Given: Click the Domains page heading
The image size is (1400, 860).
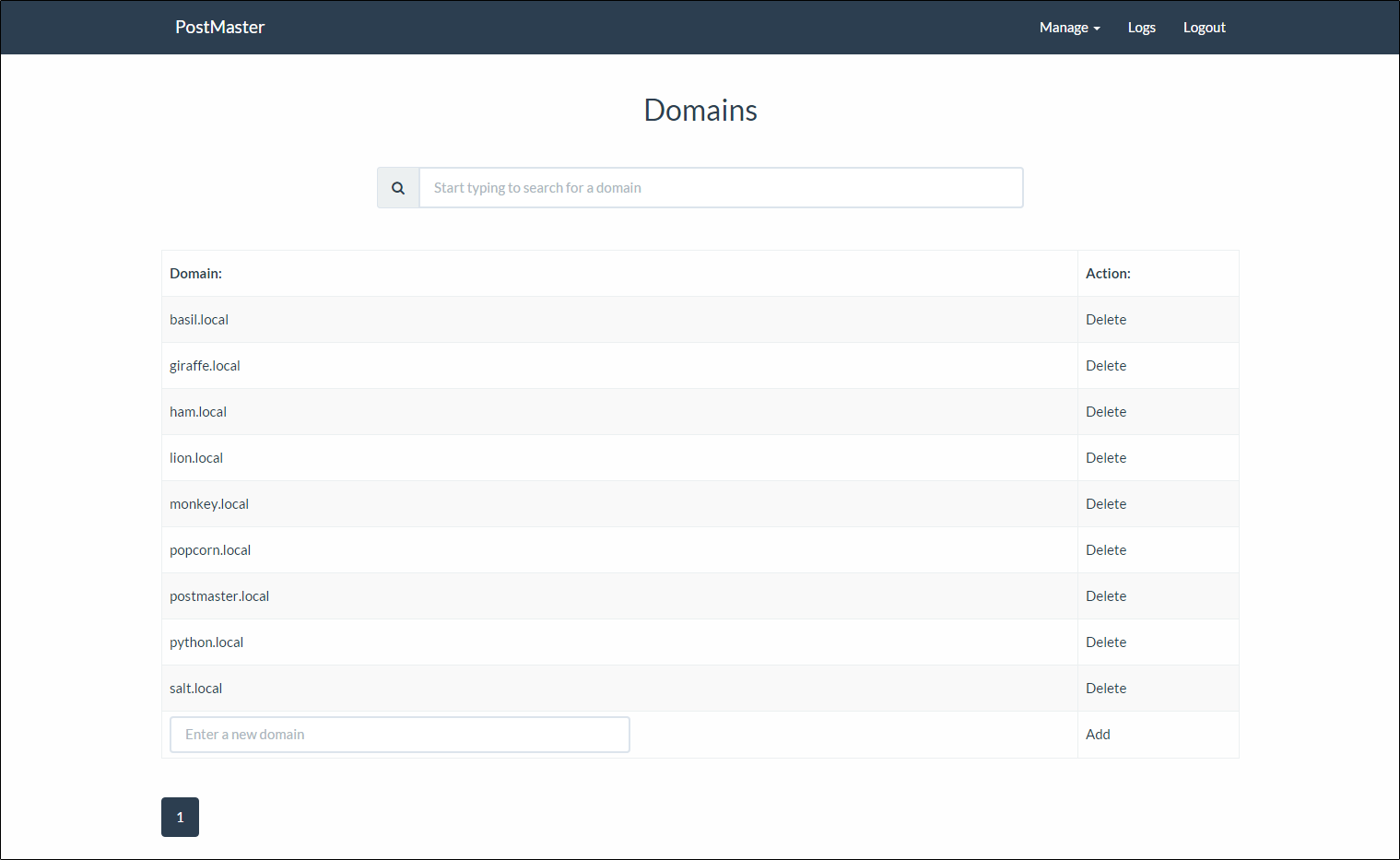Looking at the screenshot, I should pos(700,111).
